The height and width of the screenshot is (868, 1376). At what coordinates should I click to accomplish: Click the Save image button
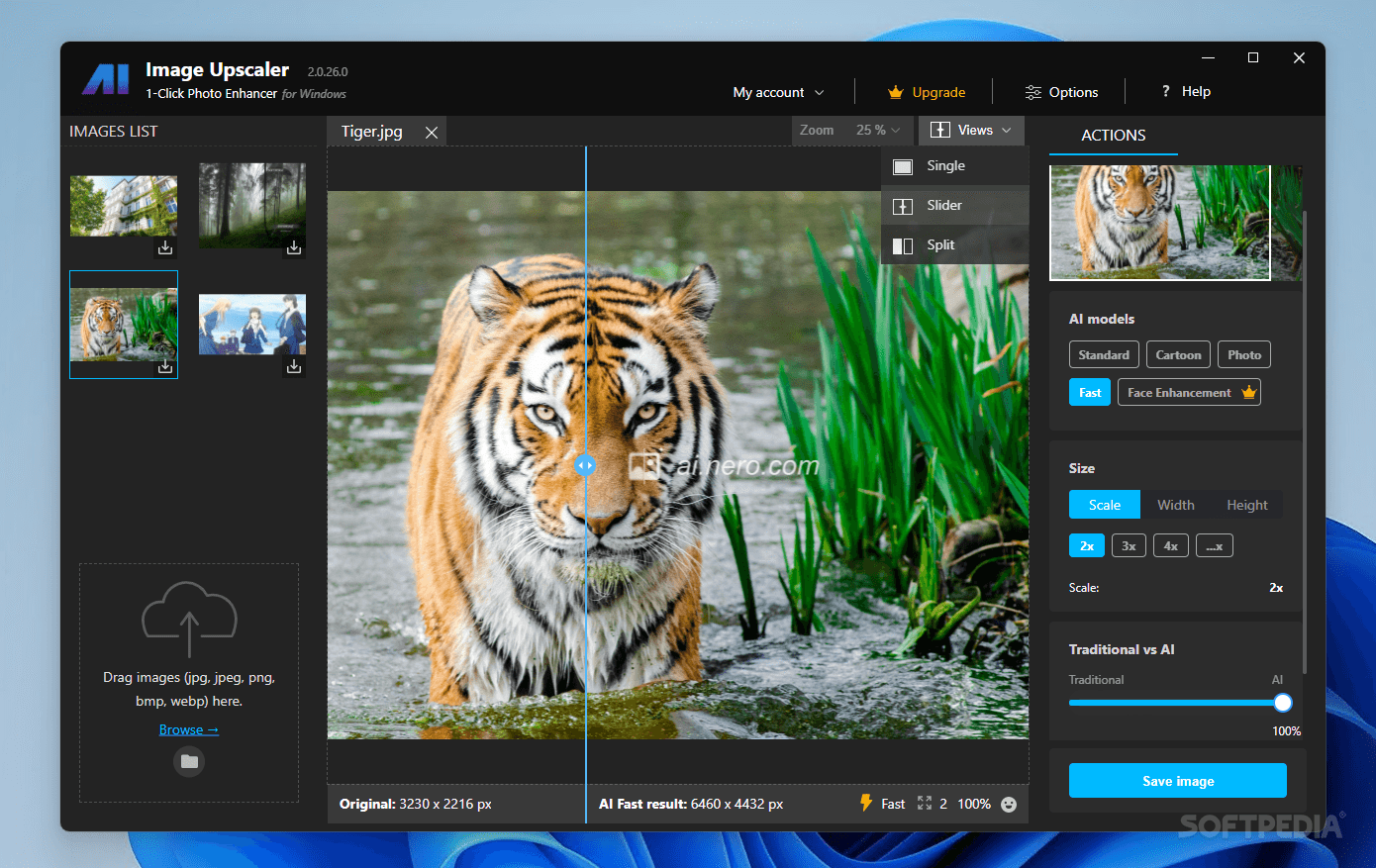pos(1178,781)
